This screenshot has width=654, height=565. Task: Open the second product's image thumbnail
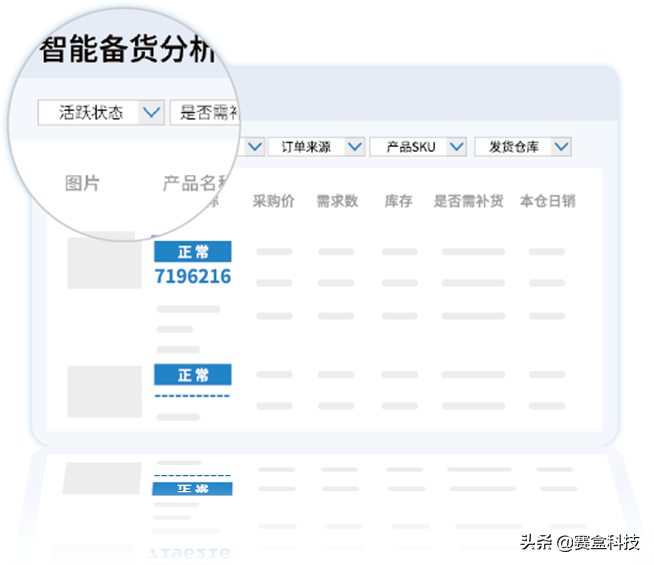(x=105, y=392)
